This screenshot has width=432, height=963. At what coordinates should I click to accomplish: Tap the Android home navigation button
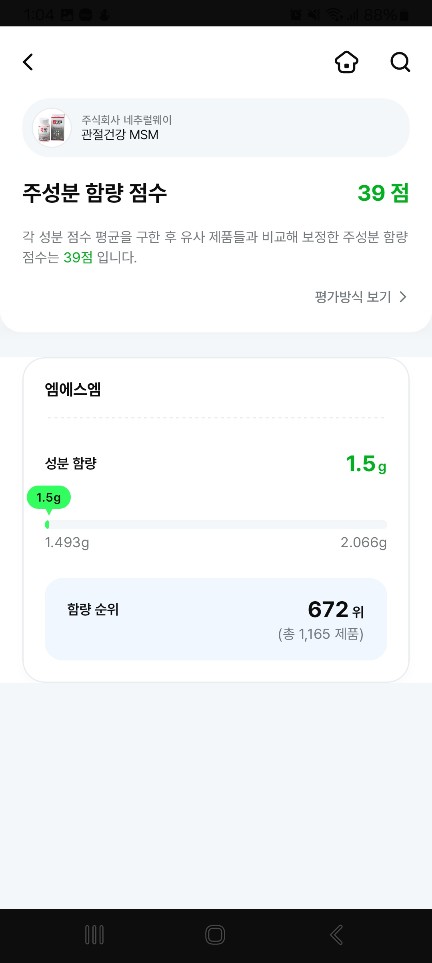click(215, 935)
